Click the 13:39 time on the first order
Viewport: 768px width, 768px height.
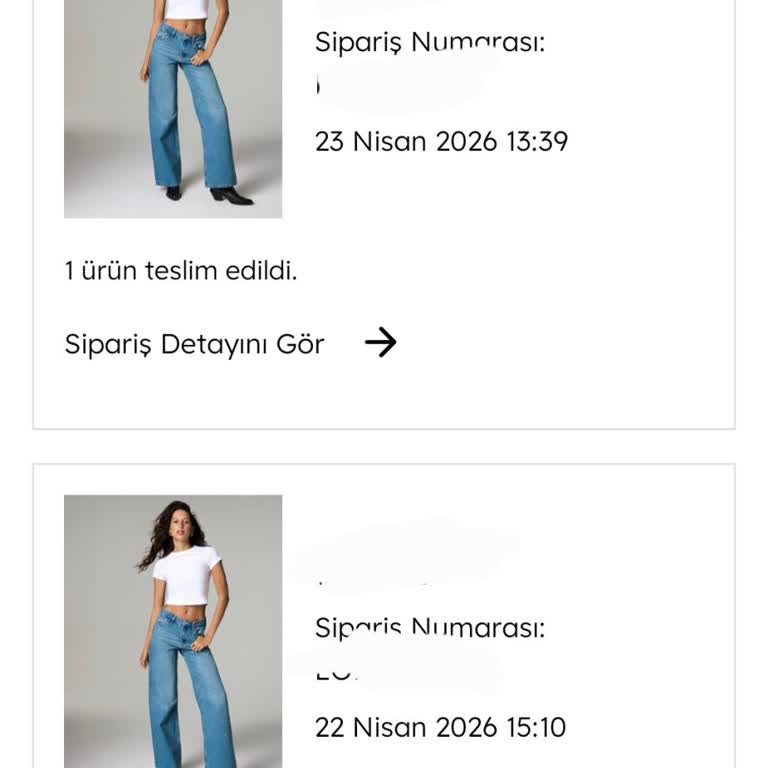click(x=537, y=141)
